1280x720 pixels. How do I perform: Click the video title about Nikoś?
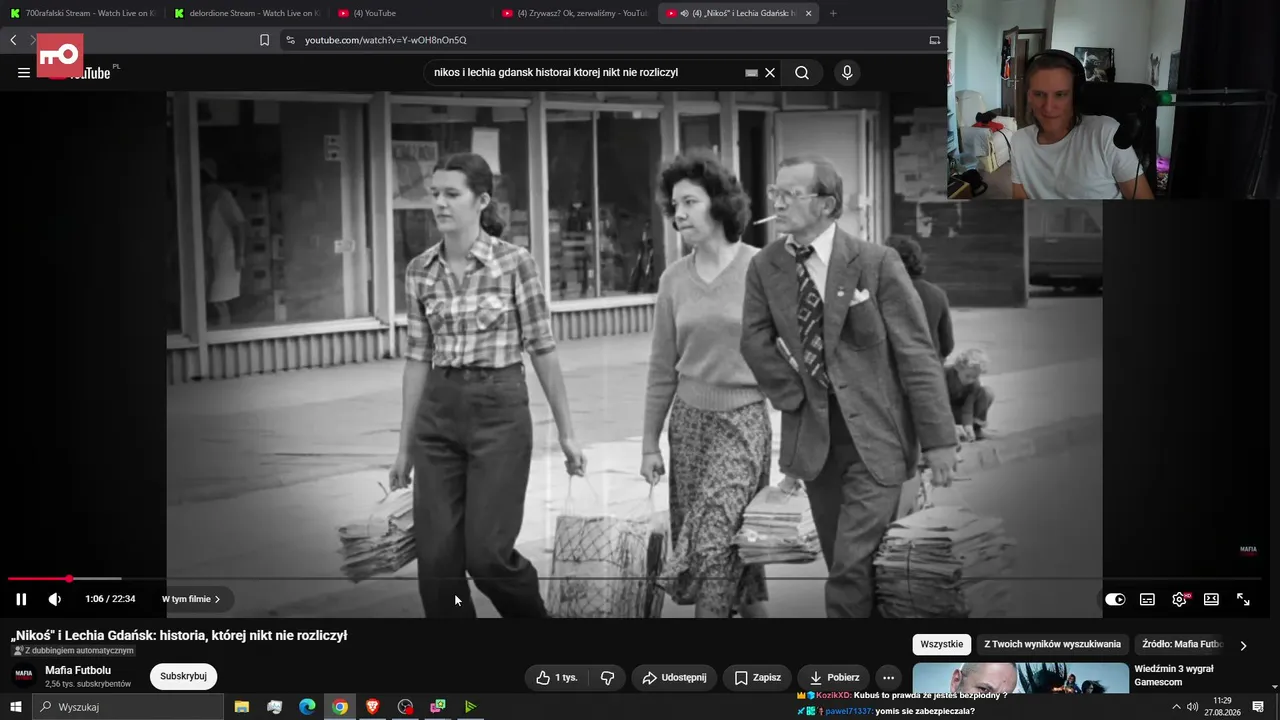pos(179,635)
